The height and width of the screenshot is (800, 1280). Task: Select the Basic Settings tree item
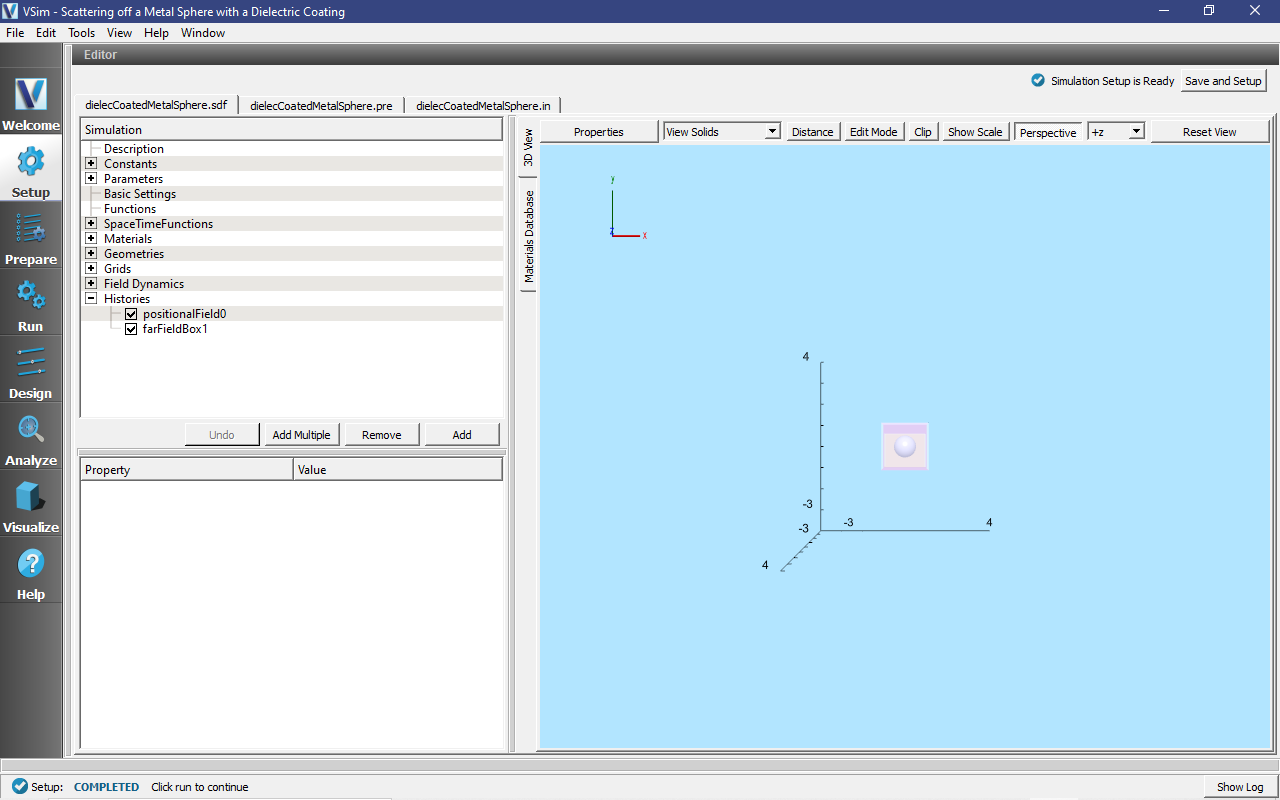140,194
